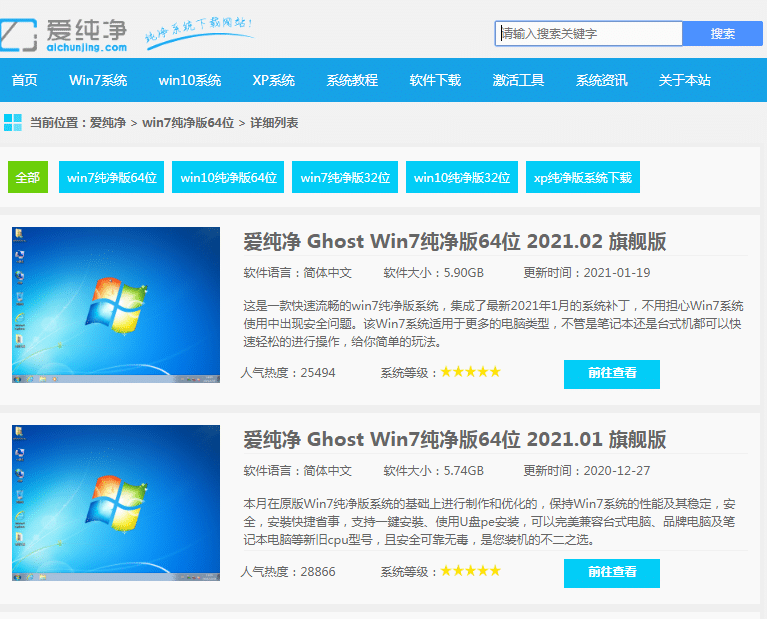Click win7纯净版64位 breadcrumb link
The image size is (767, 619).
[188, 123]
